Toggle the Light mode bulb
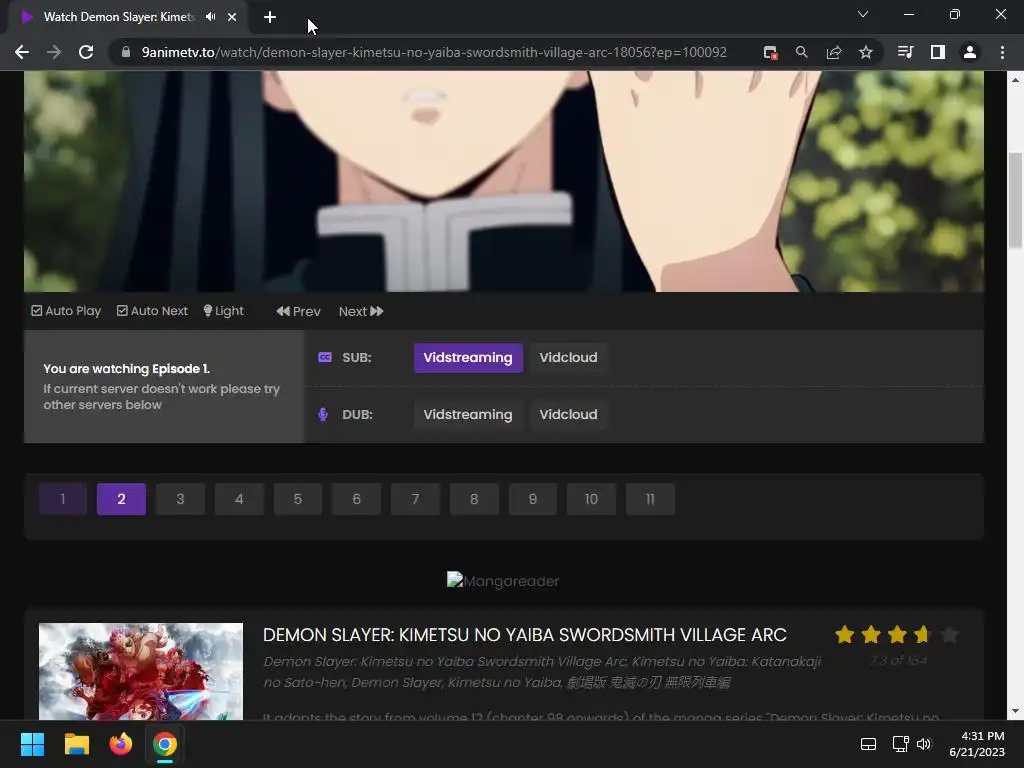This screenshot has height=768, width=1024. click(x=223, y=311)
